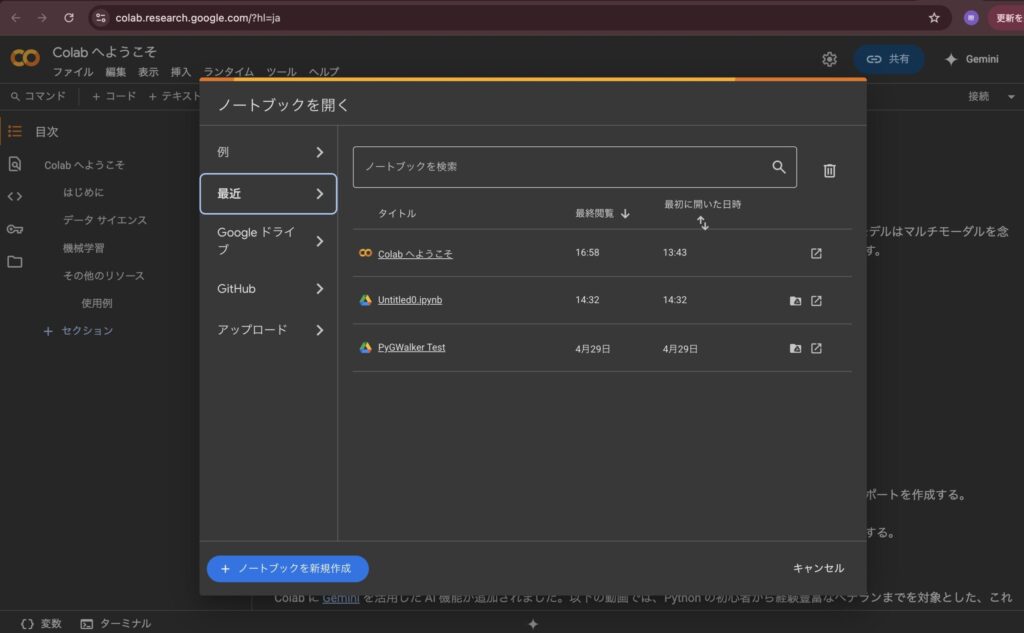This screenshot has height=633, width=1024.
Task: Open the ヘルプ menu
Action: tap(324, 72)
